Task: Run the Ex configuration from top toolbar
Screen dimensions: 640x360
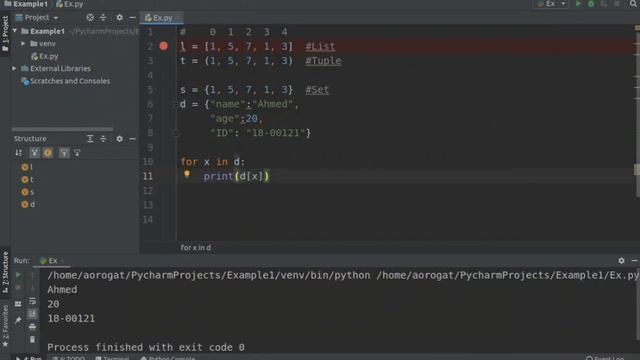Action: tap(578, 4)
